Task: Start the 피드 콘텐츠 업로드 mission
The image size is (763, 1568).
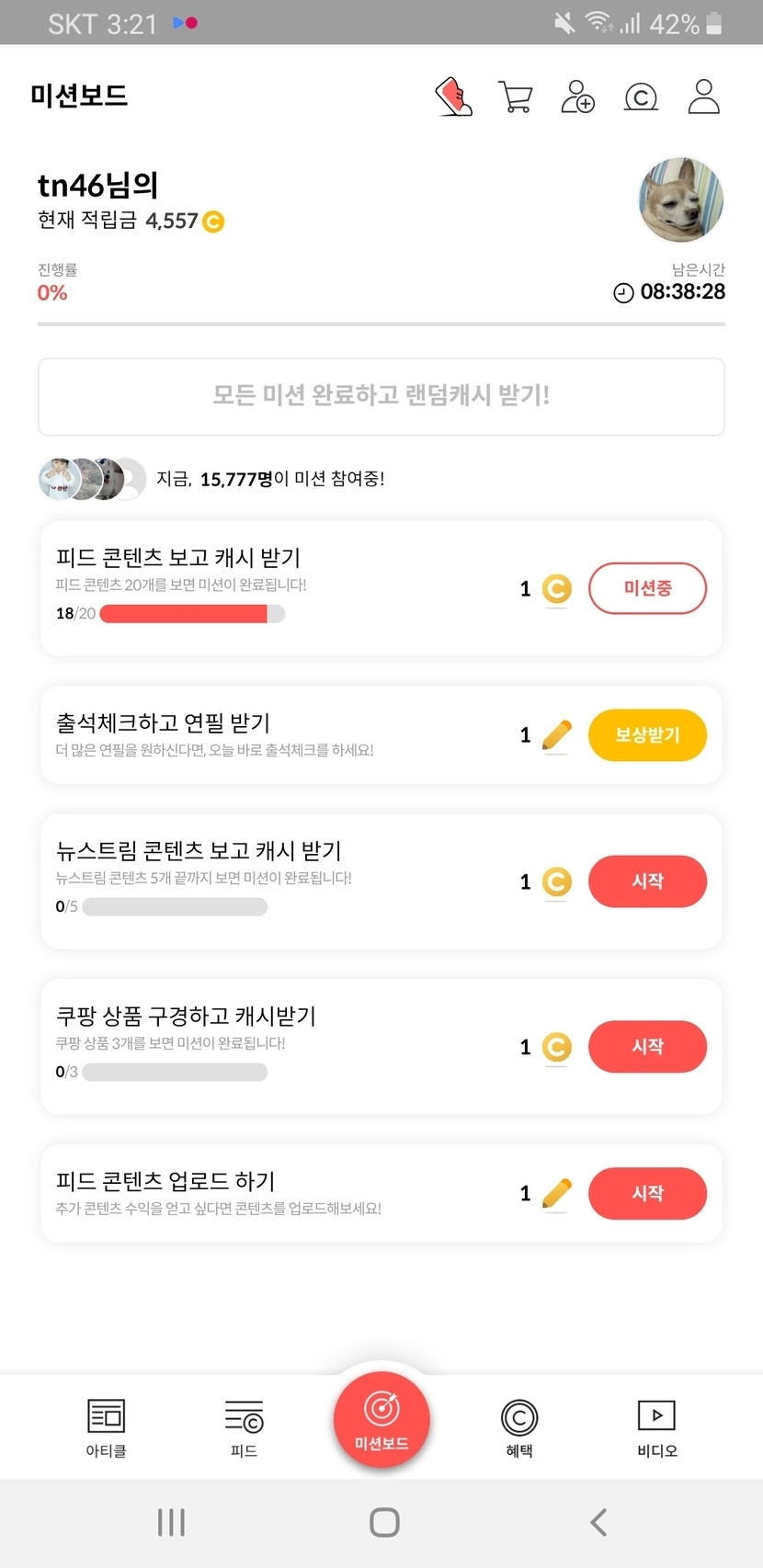Action: click(647, 1193)
